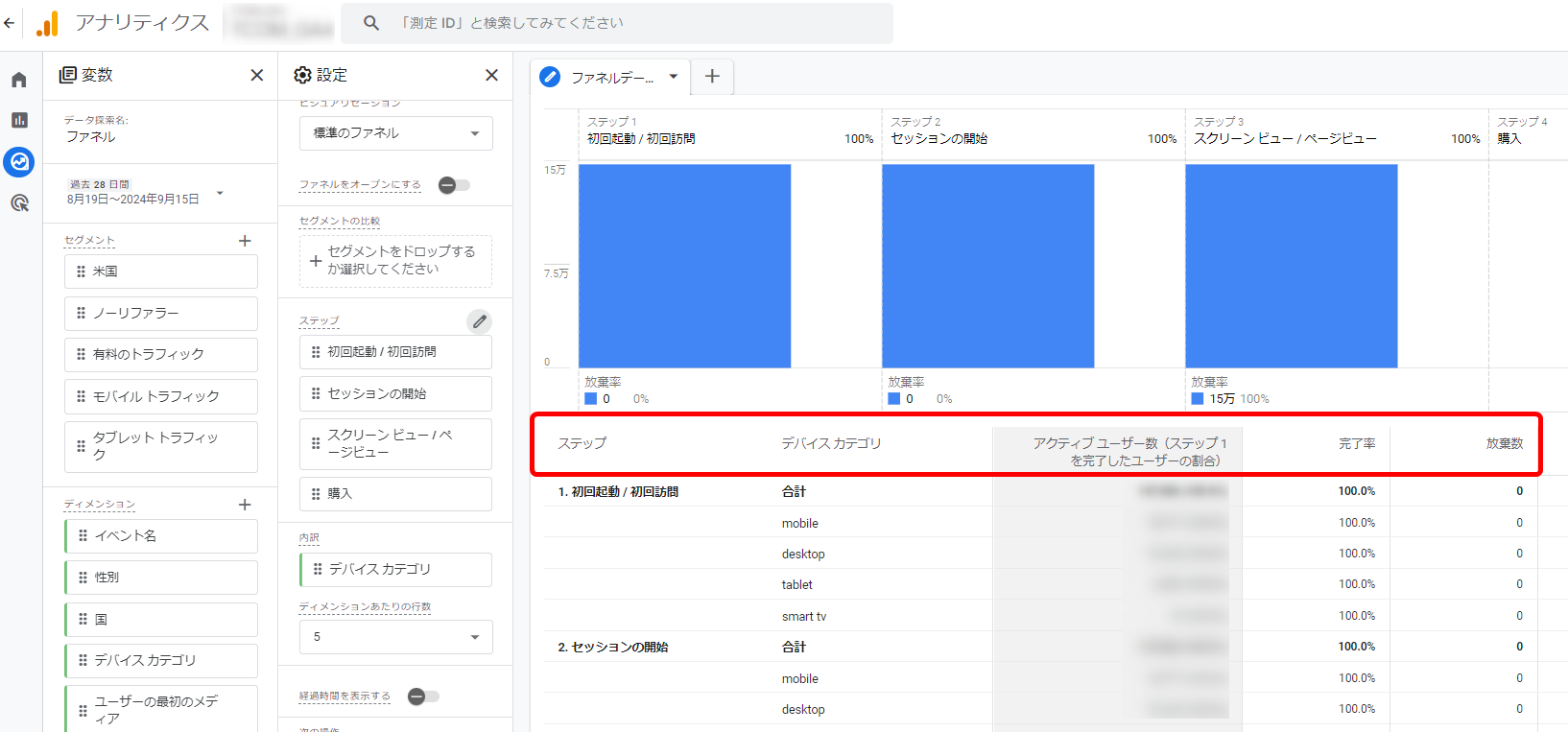Select the 有料のトラフィック segment
Image resolution: width=1568 pixels, height=732 pixels.
pyautogui.click(x=161, y=355)
